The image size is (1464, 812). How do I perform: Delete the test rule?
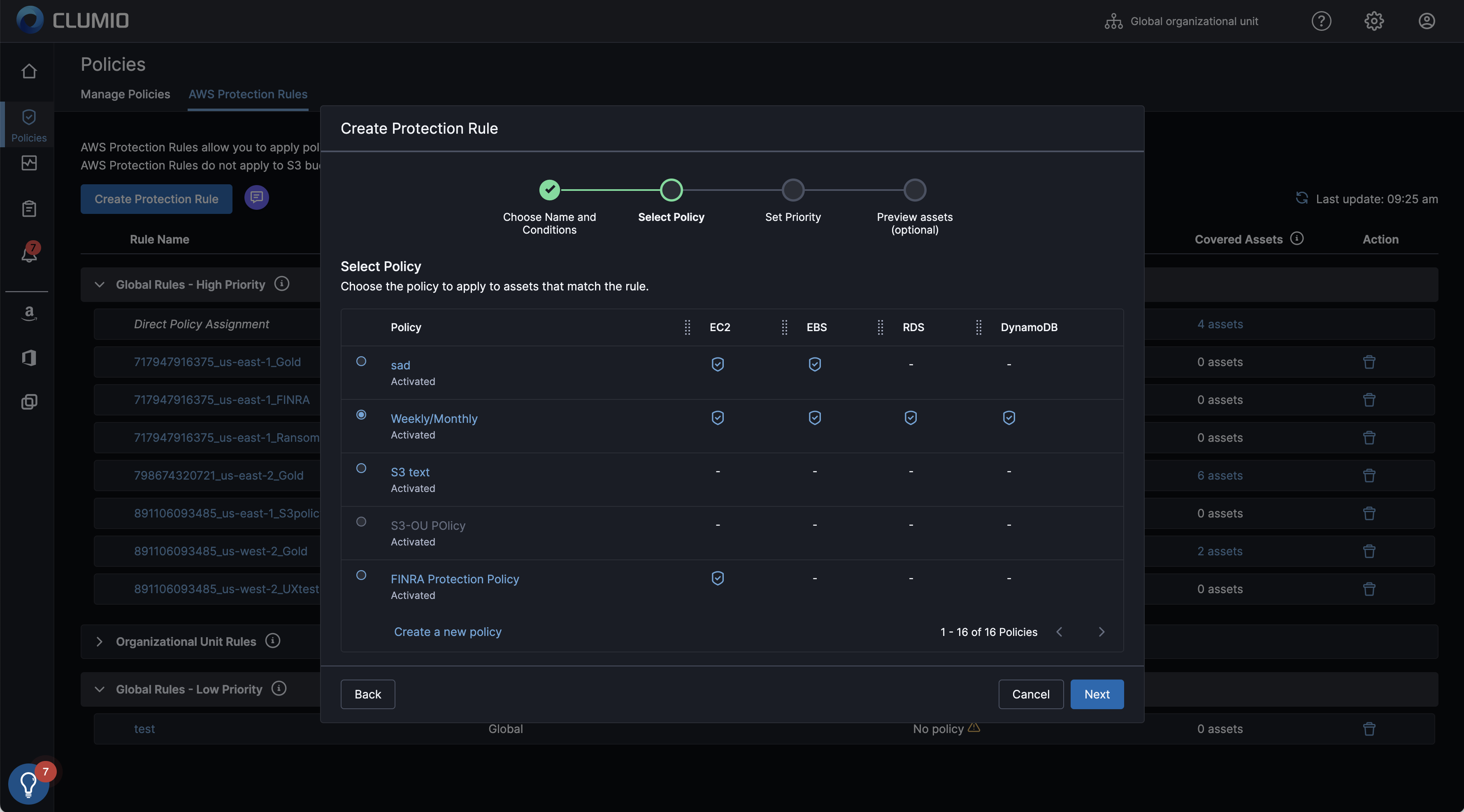pyautogui.click(x=1369, y=729)
